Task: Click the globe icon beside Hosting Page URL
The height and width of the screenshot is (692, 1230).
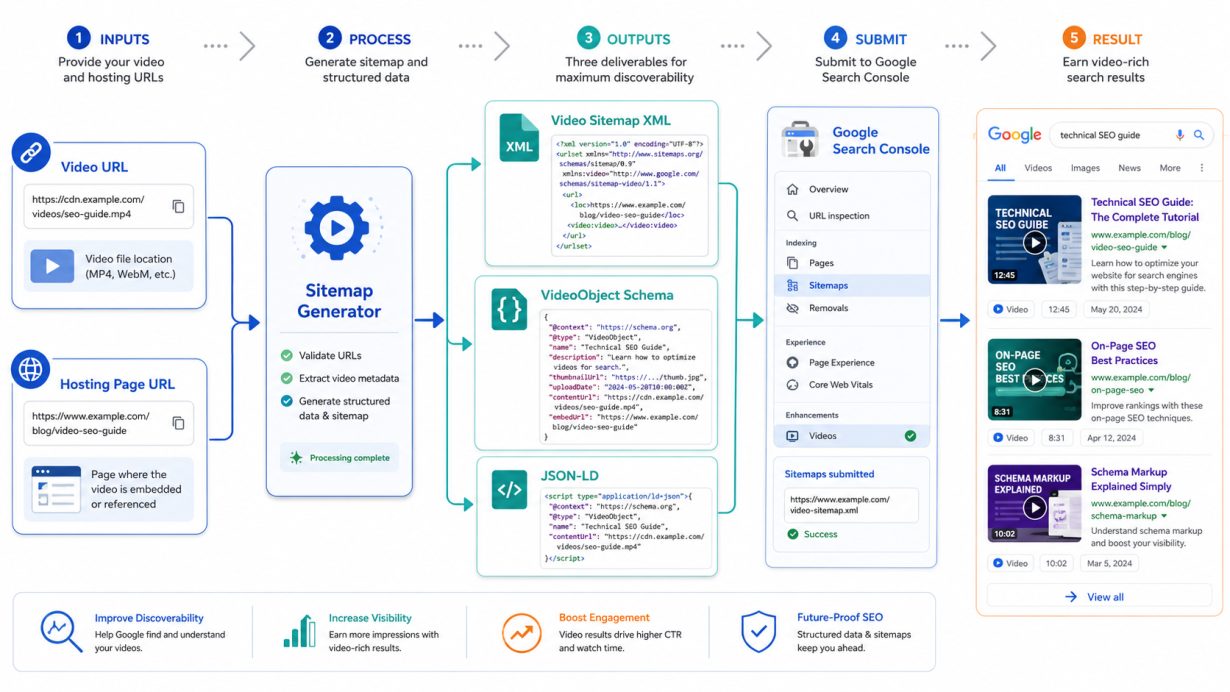Action: click(x=31, y=370)
